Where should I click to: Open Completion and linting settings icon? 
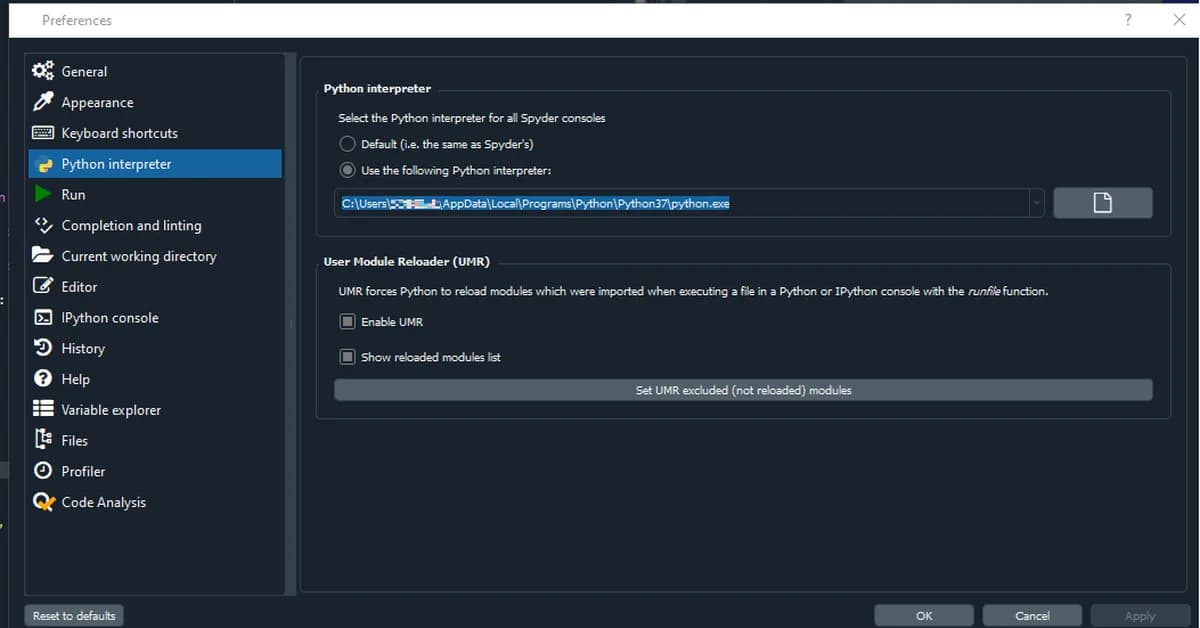coord(42,225)
